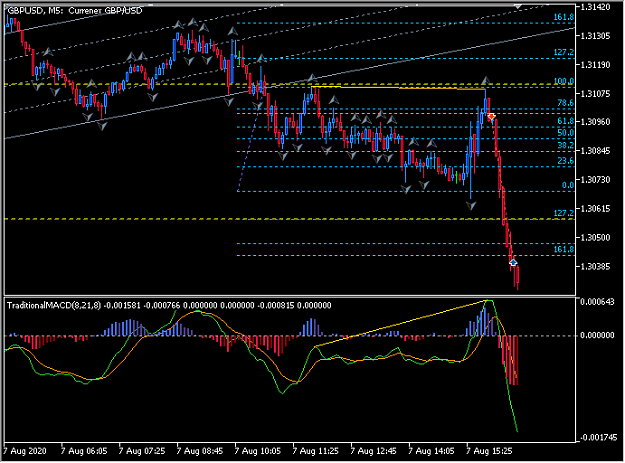Select the yellow divergence trendline in MACD window
The image size is (625, 463).
[403, 323]
